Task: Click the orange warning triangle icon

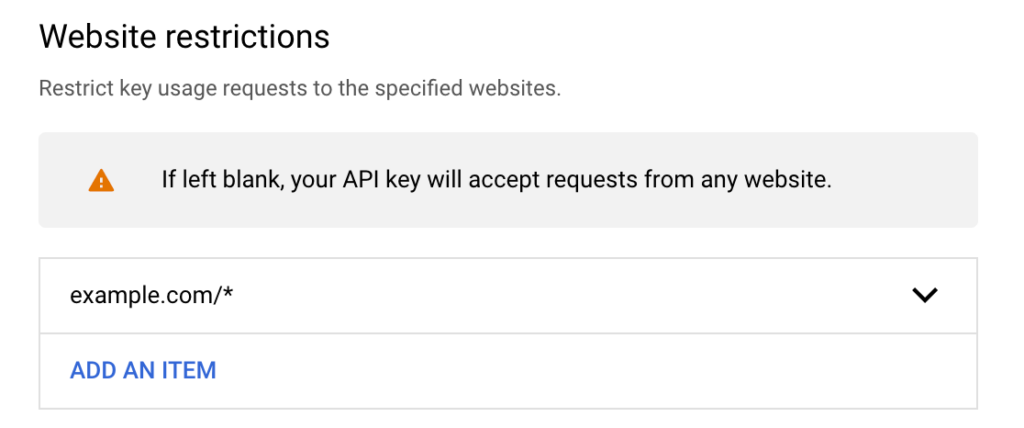Action: click(x=101, y=180)
